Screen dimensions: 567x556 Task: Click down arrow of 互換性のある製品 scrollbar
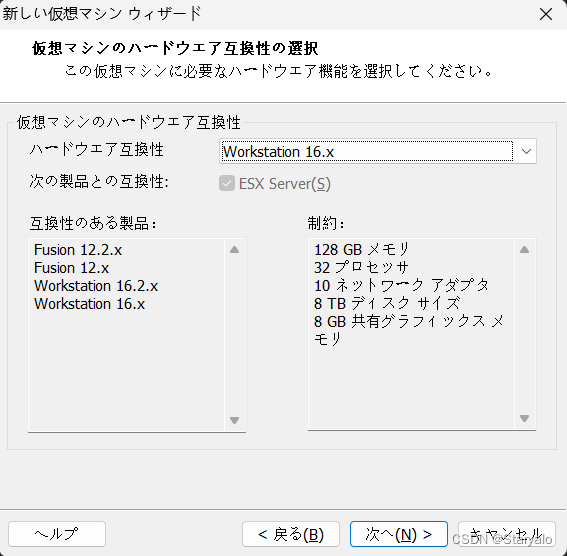coord(235,420)
